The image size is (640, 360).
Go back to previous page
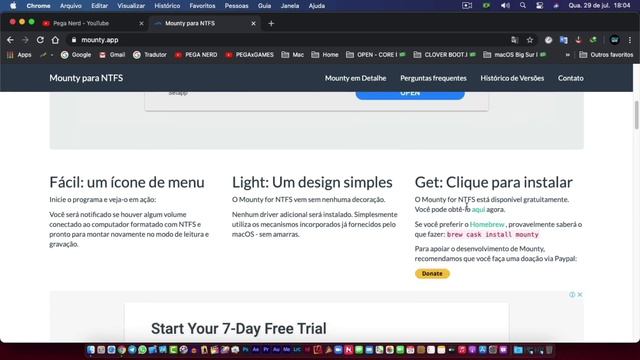10,40
